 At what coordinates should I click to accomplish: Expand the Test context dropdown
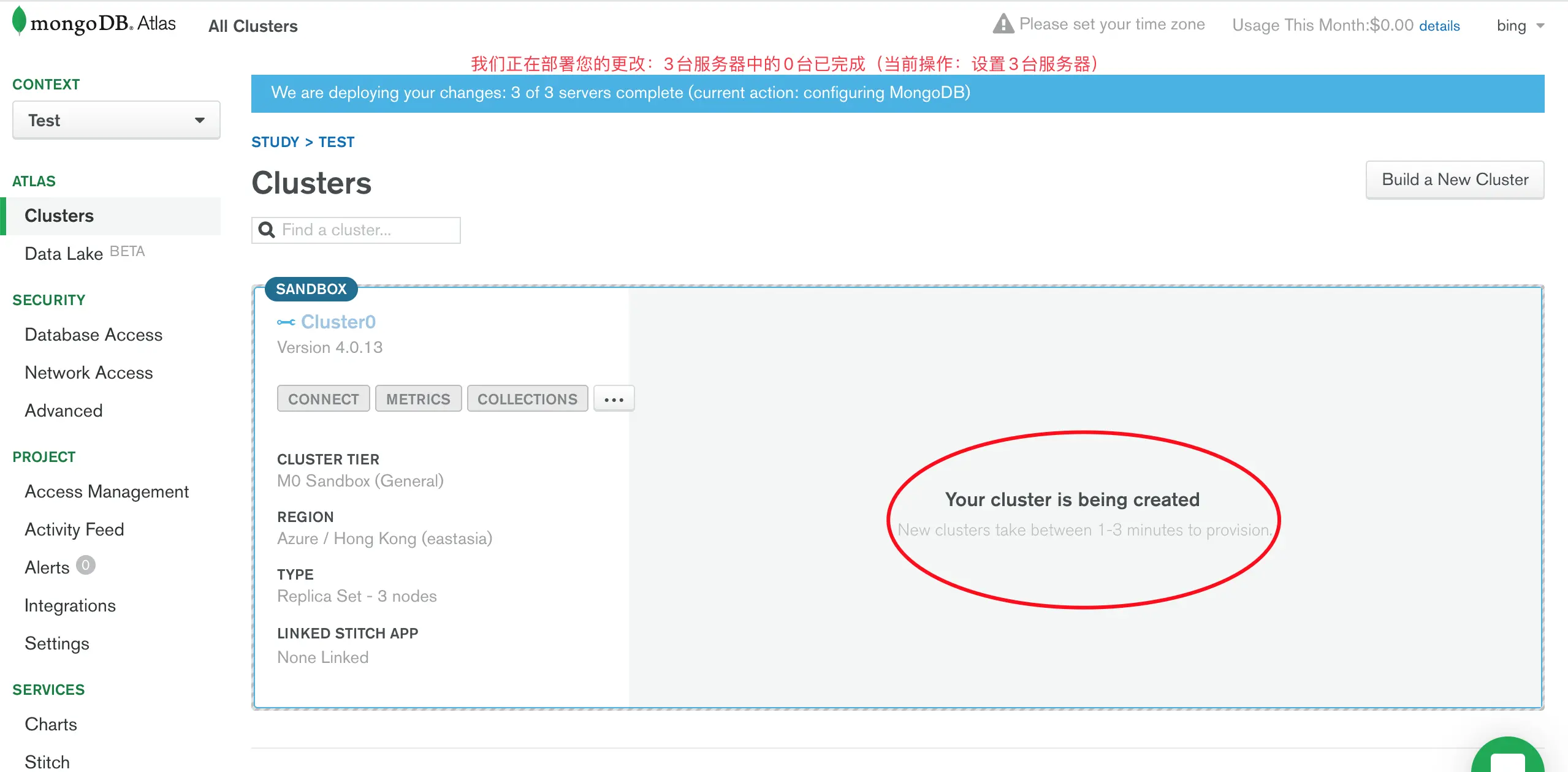click(x=116, y=120)
